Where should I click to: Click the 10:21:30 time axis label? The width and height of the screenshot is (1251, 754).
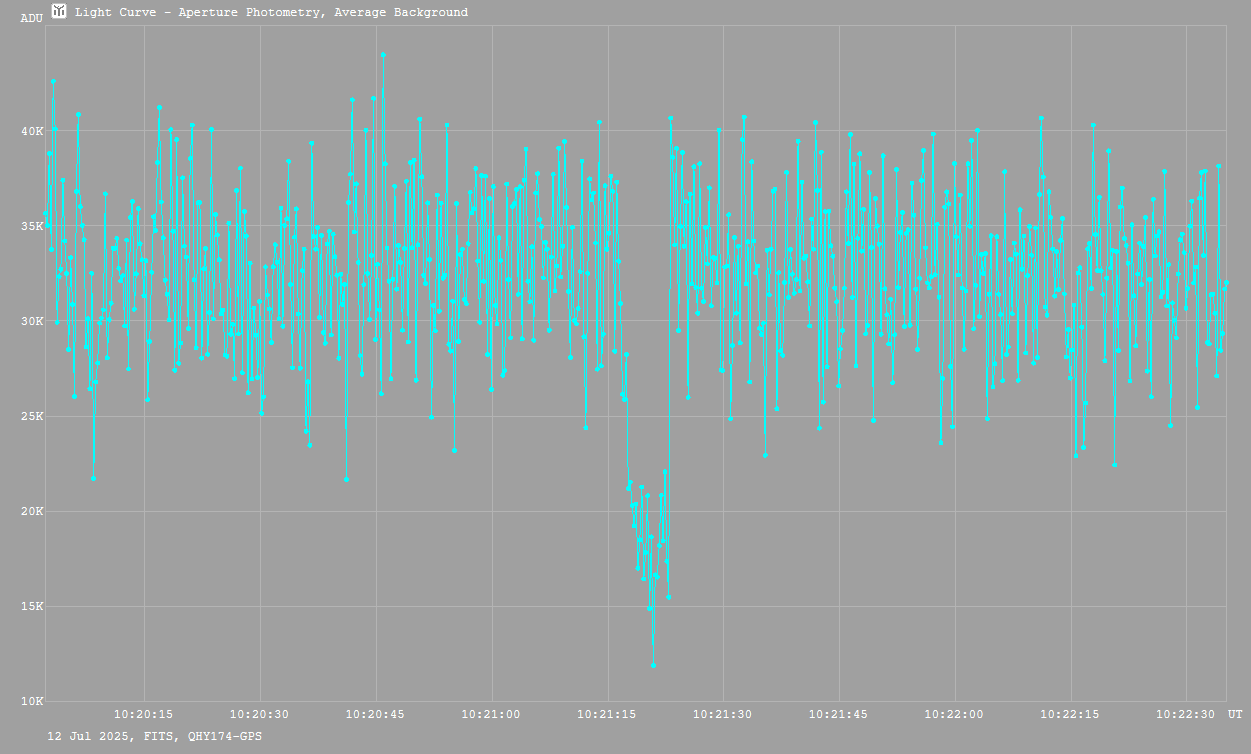[723, 714]
